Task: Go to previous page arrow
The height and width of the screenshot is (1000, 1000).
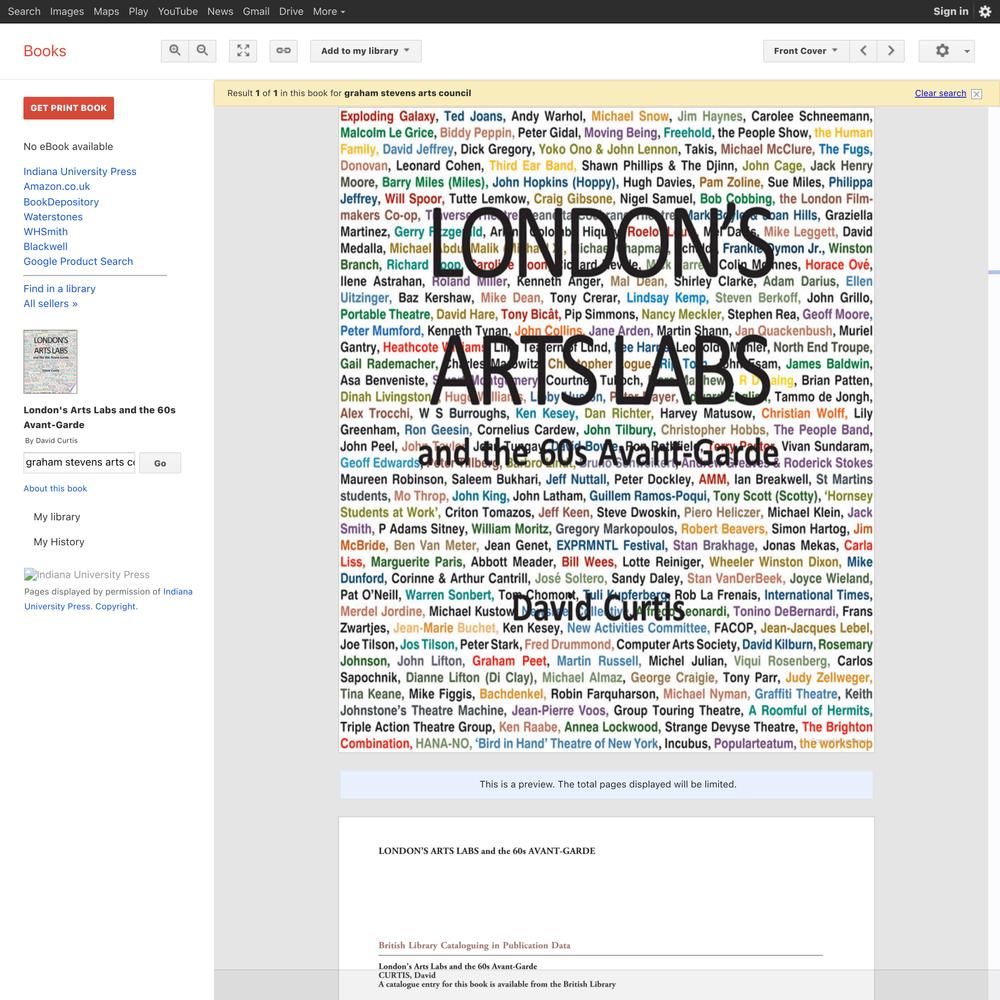Action: (864, 50)
